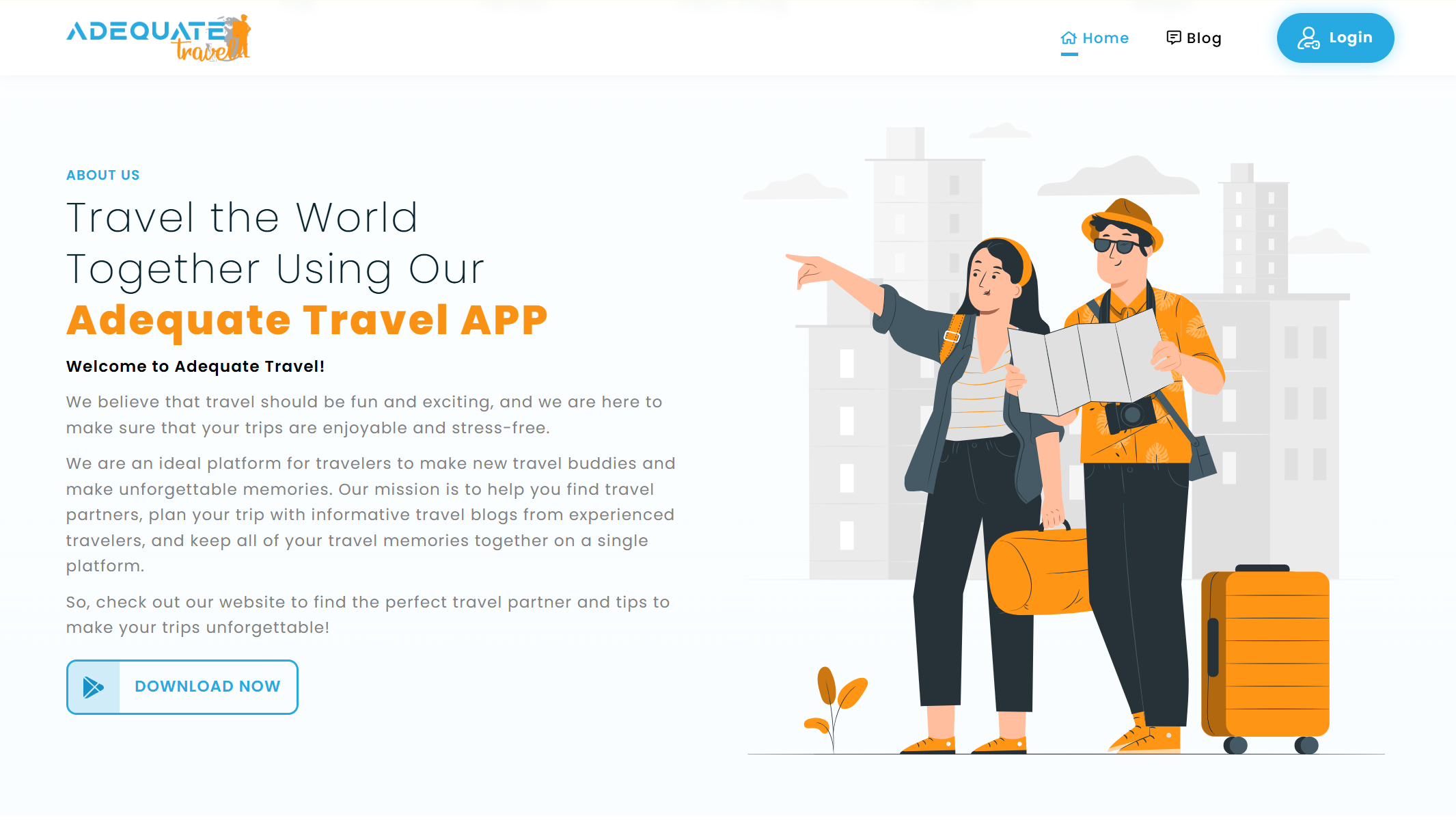The width and height of the screenshot is (1456, 829).
Task: Open the Blog menu item
Action: tap(1203, 38)
